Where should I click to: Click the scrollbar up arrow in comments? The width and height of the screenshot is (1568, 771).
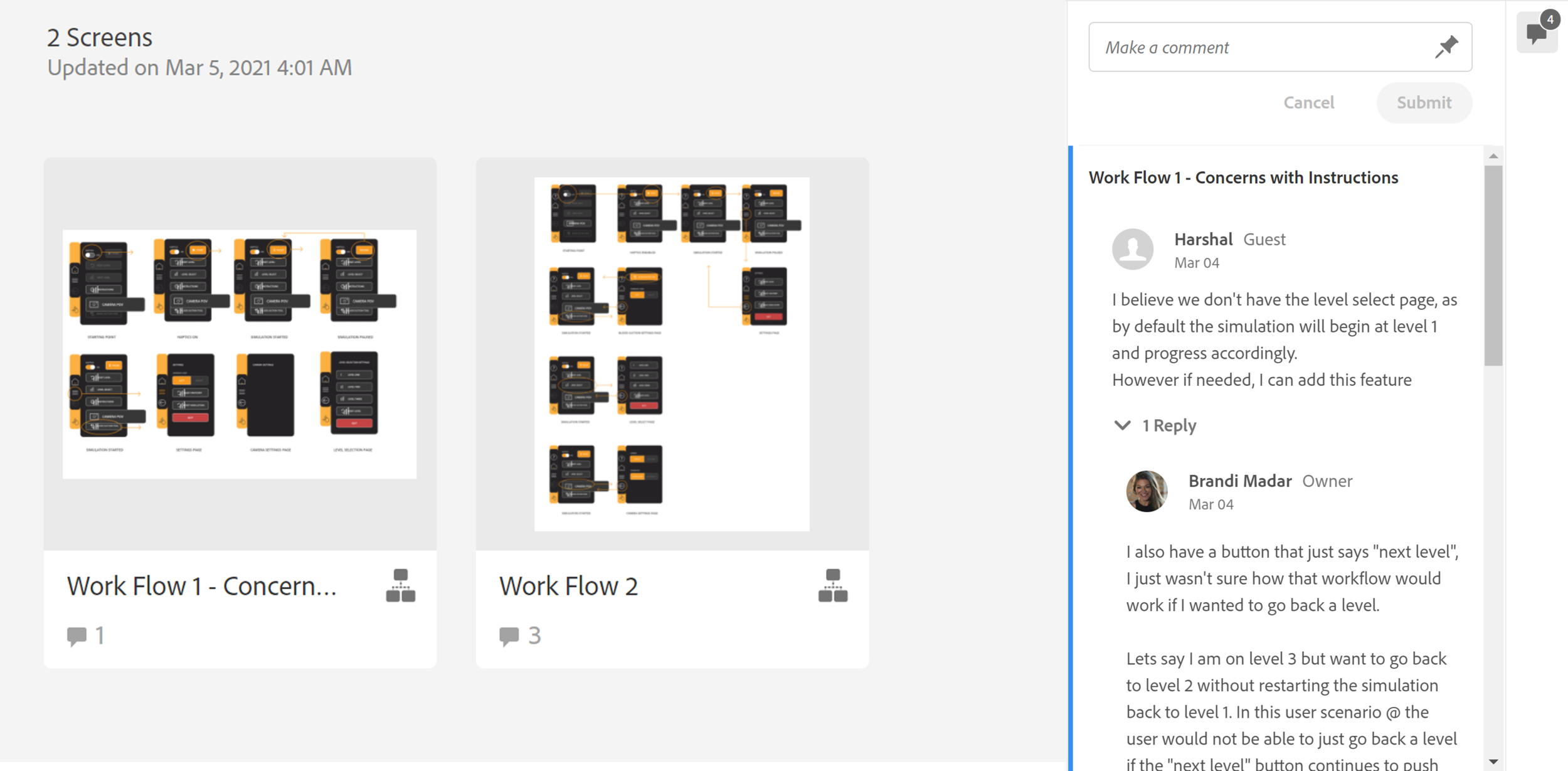[x=1493, y=156]
